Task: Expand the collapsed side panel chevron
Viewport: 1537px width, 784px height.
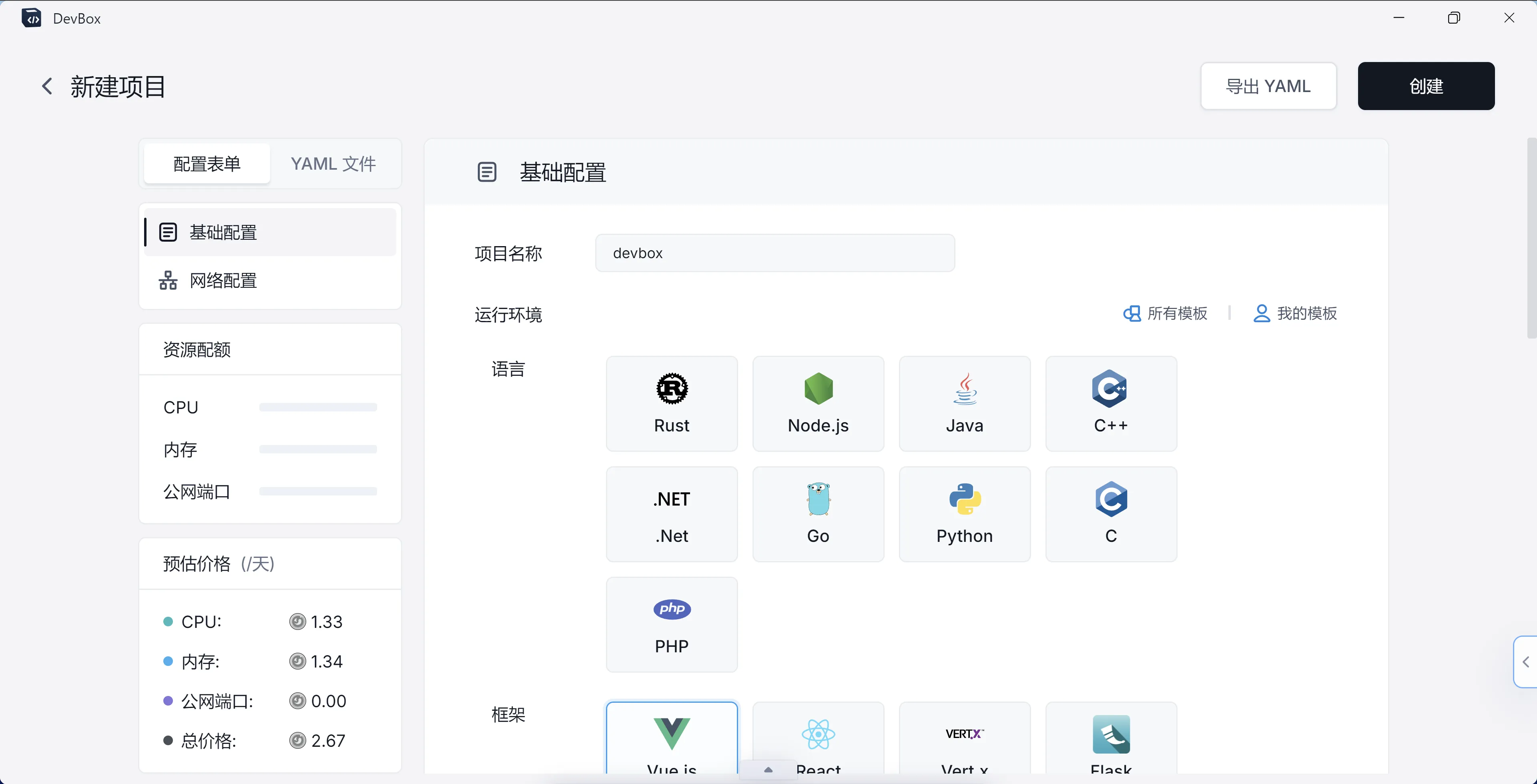Action: [1525, 662]
